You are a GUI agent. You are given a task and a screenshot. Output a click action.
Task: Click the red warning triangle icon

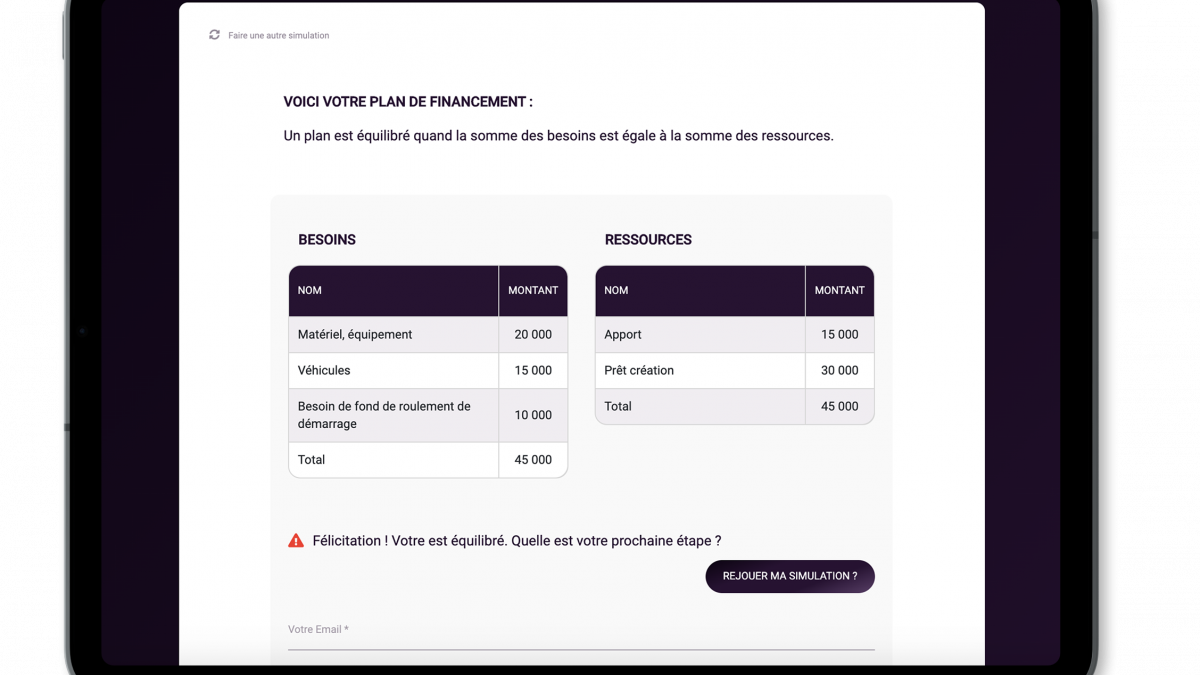point(296,541)
